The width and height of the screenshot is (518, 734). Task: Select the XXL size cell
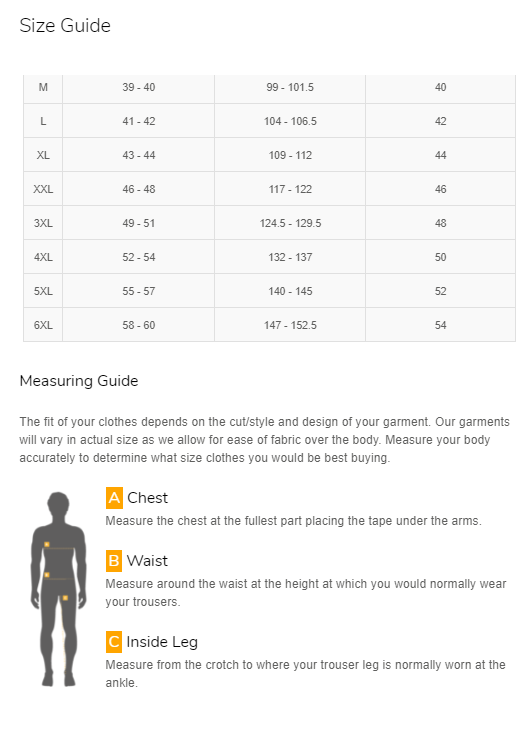[43, 189]
